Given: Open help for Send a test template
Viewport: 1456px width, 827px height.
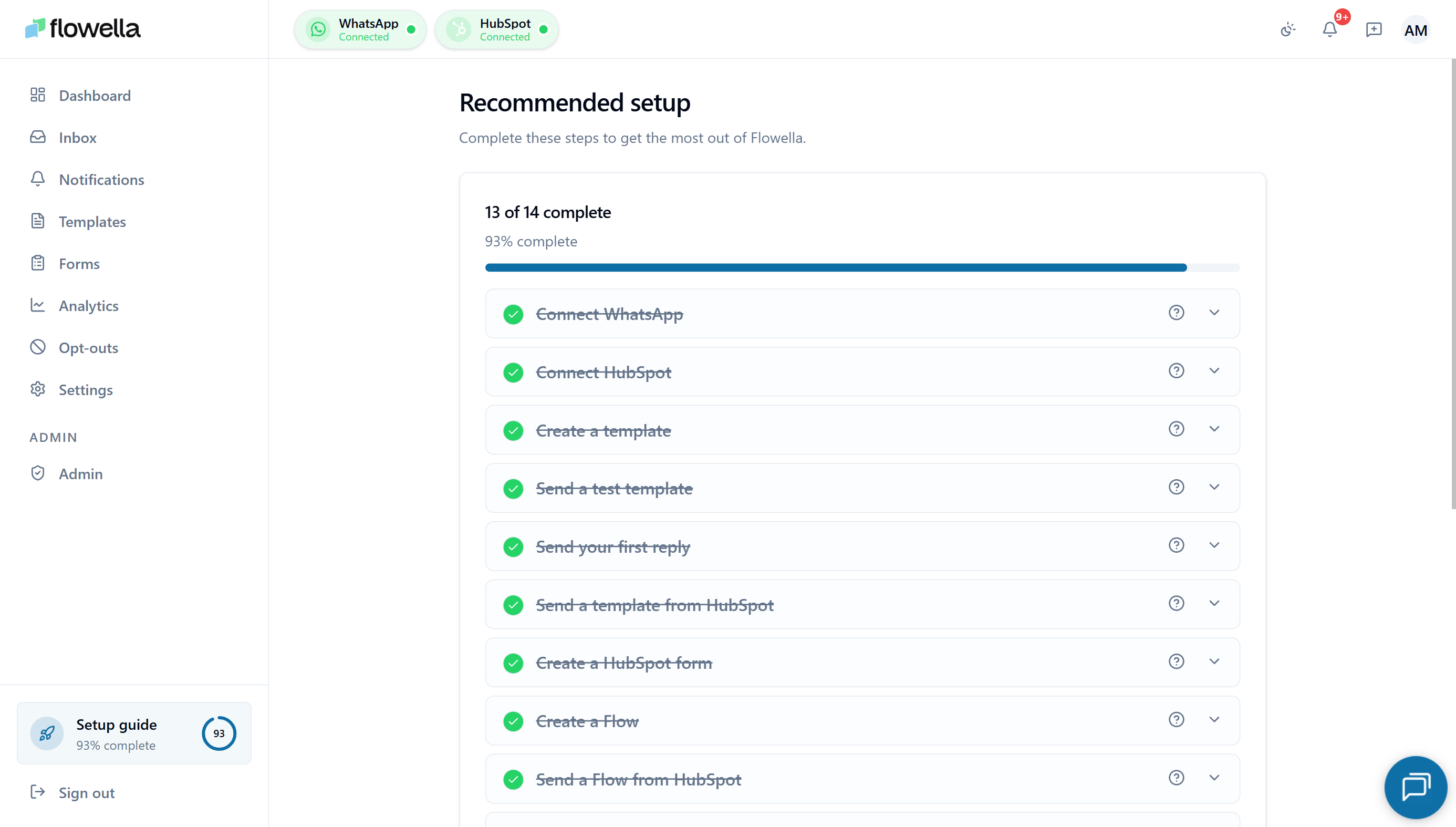Looking at the screenshot, I should click(1176, 487).
